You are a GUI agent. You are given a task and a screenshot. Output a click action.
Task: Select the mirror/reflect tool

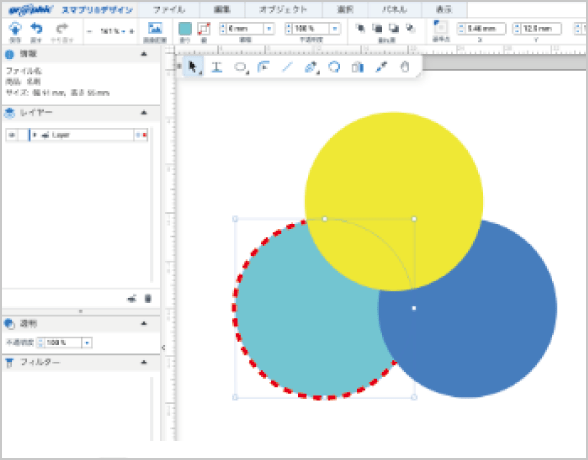point(358,67)
